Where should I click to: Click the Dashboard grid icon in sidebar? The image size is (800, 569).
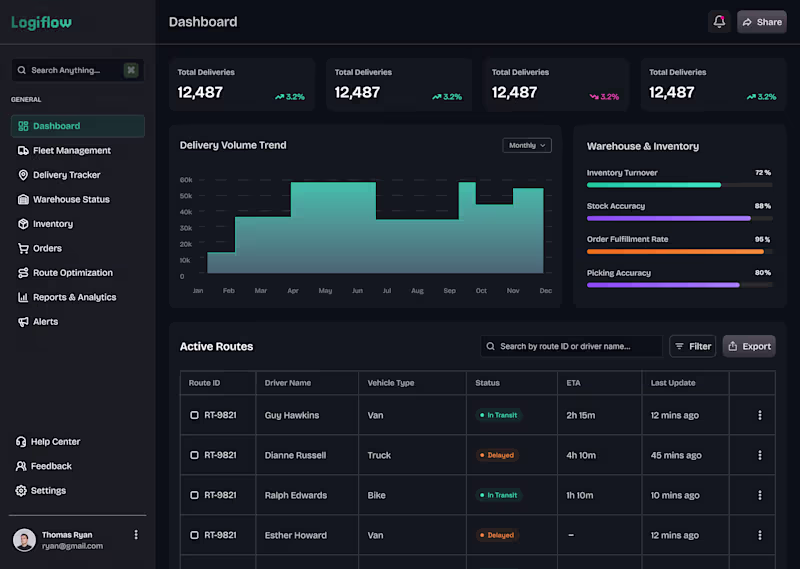tap(23, 126)
